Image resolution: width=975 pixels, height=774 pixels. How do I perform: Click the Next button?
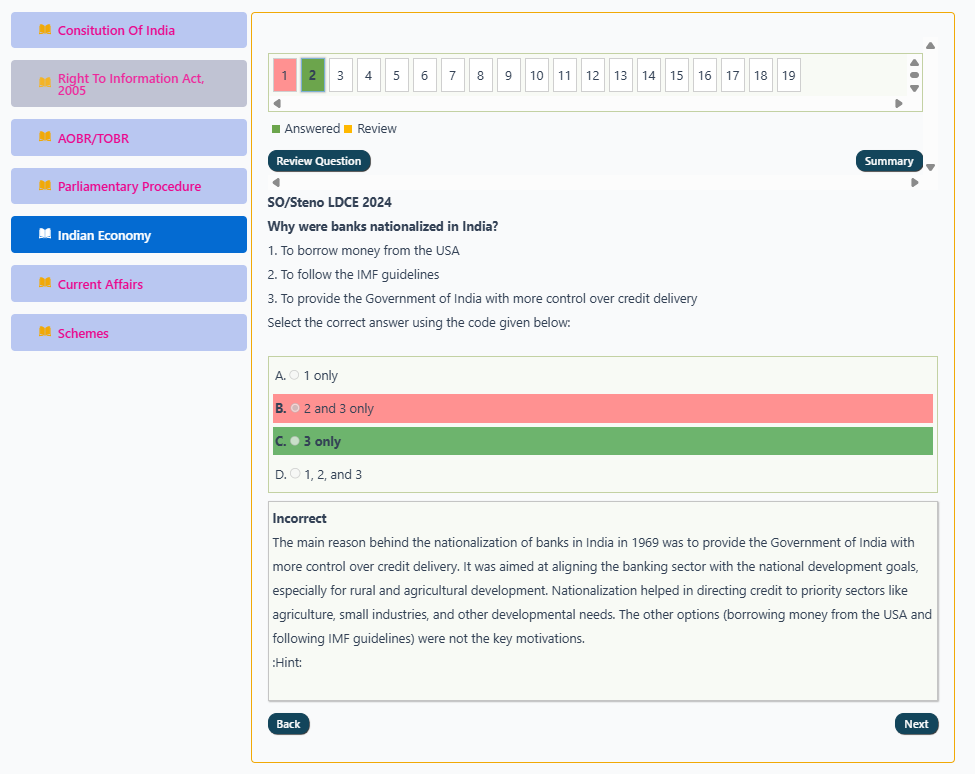click(x=917, y=724)
